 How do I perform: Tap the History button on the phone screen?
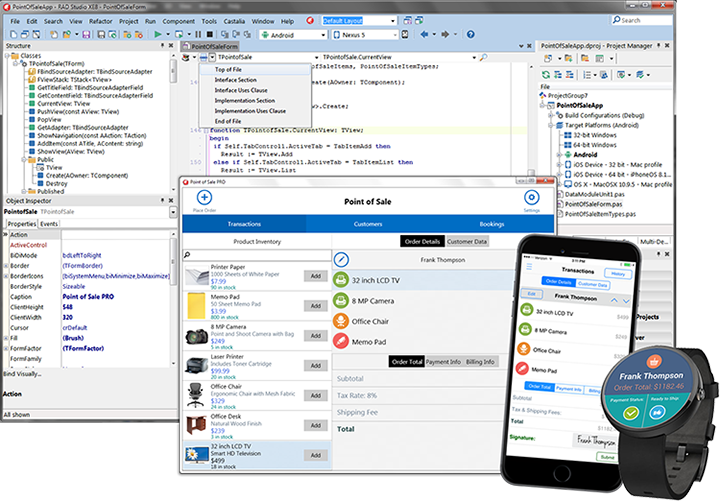(x=618, y=274)
